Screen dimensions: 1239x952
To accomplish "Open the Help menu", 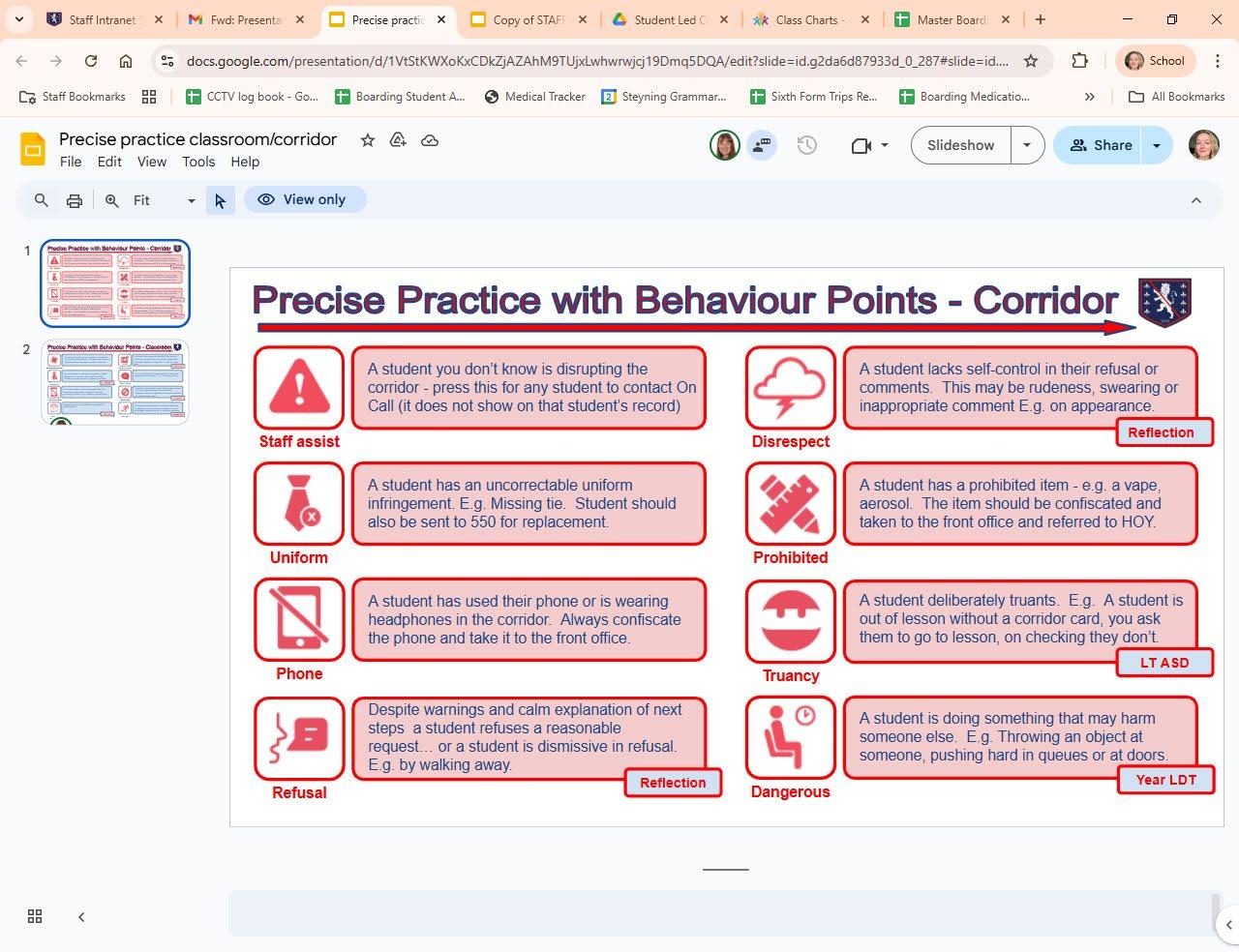I will point(245,162).
